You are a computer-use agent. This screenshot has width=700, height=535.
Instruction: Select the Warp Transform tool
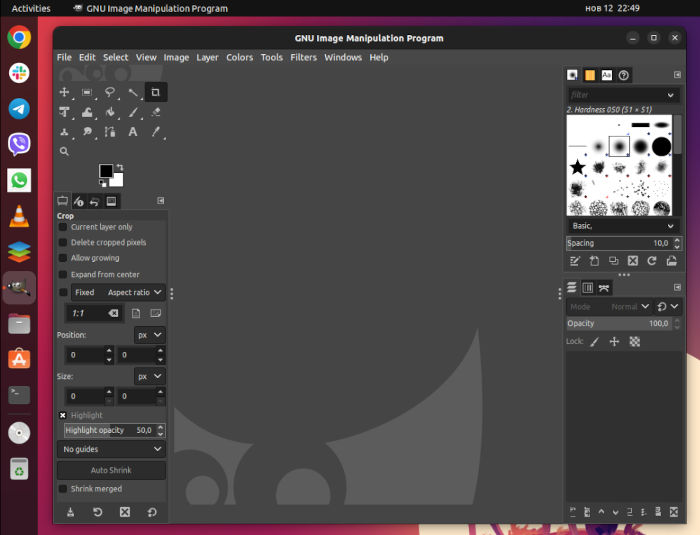[x=87, y=112]
